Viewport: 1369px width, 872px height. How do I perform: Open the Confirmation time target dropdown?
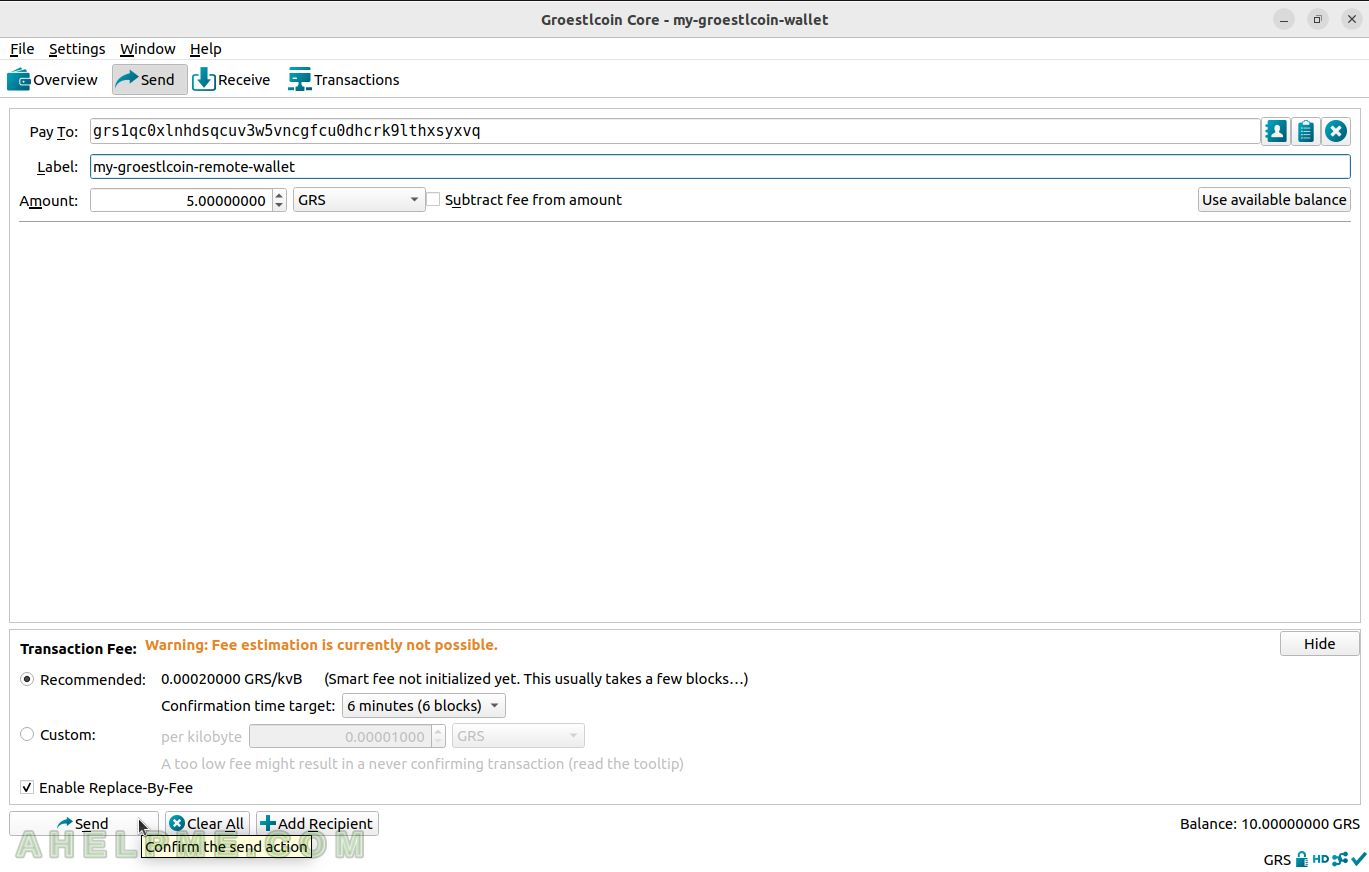[424, 706]
